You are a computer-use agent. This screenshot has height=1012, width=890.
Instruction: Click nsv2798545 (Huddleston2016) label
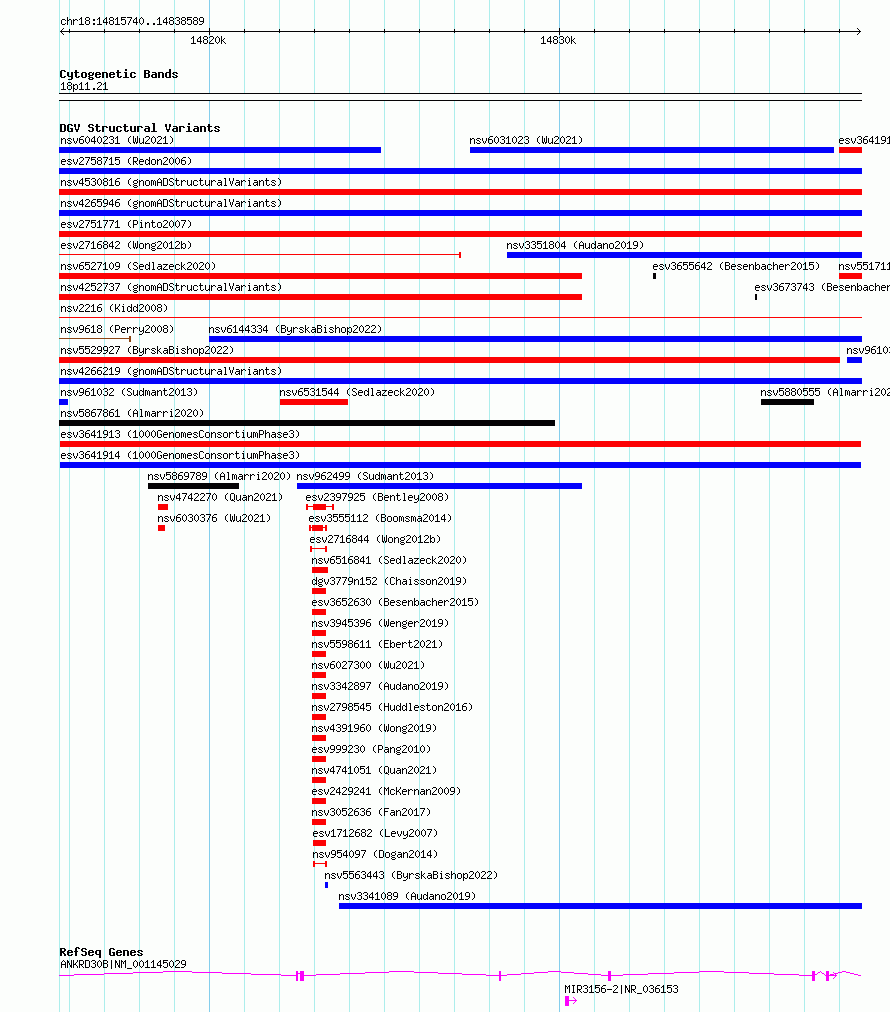click(392, 707)
